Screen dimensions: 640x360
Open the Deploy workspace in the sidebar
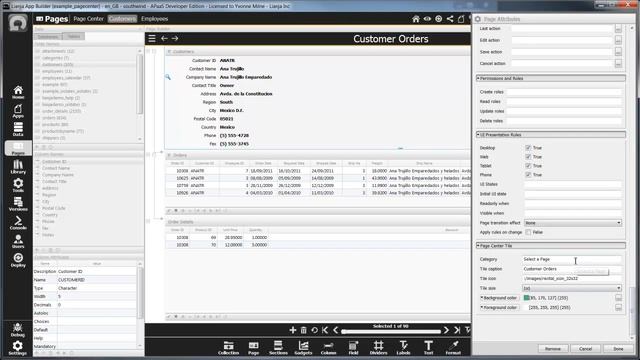point(18,260)
